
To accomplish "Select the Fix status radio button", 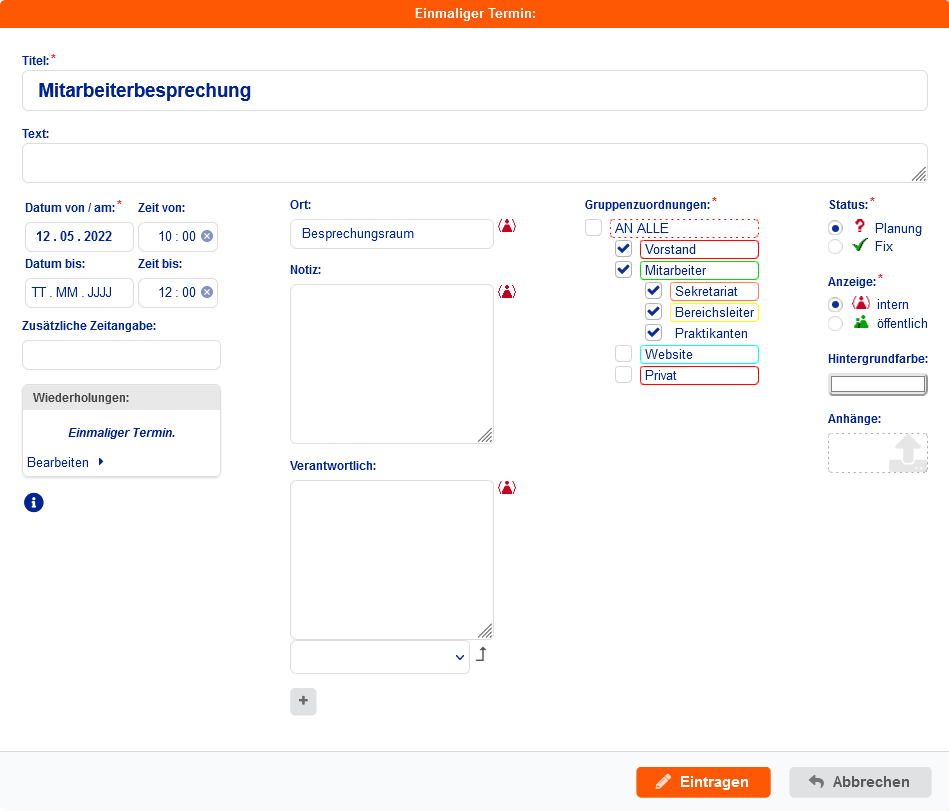I will (835, 246).
